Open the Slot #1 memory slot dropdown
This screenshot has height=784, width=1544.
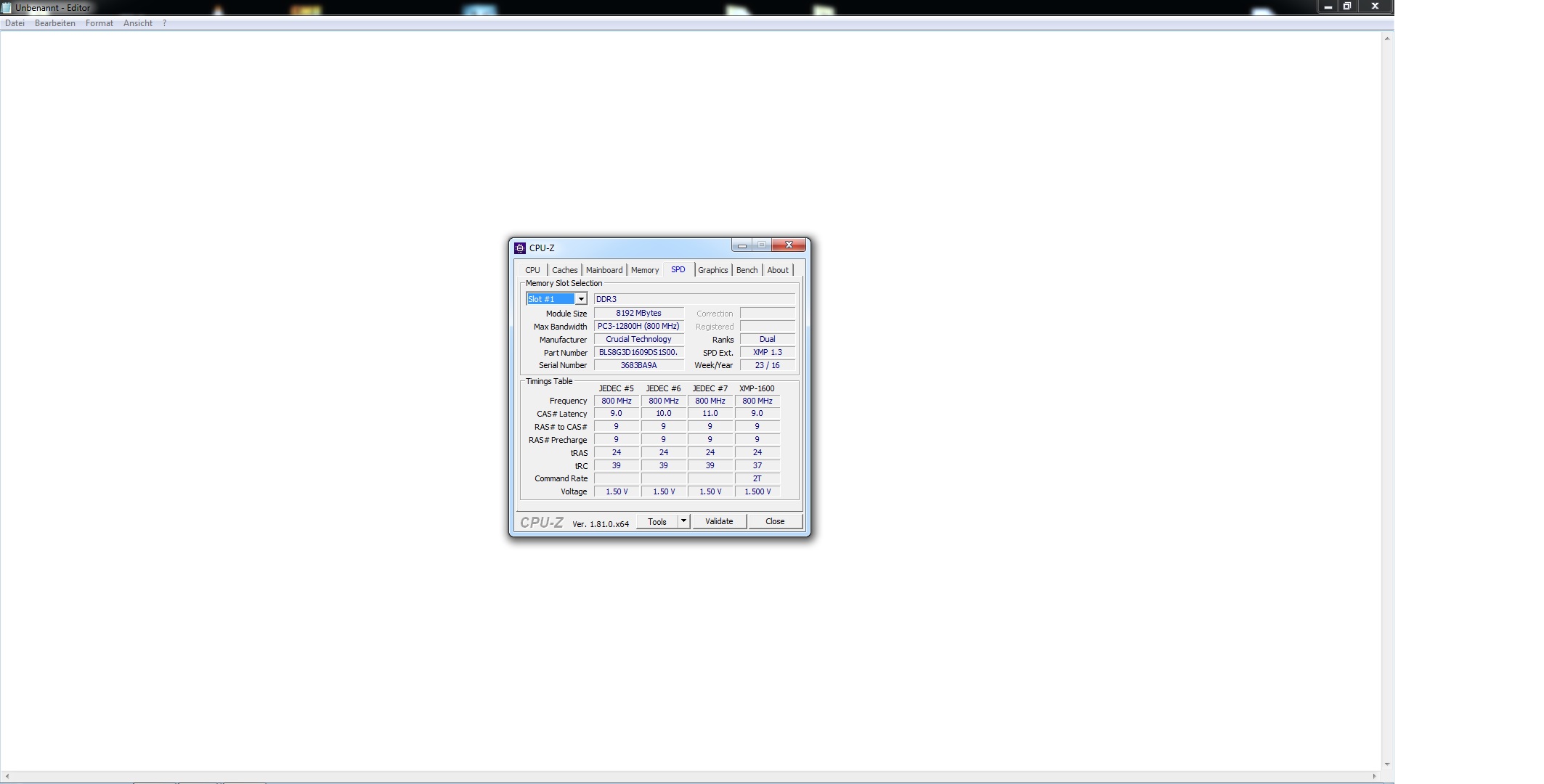tap(581, 299)
